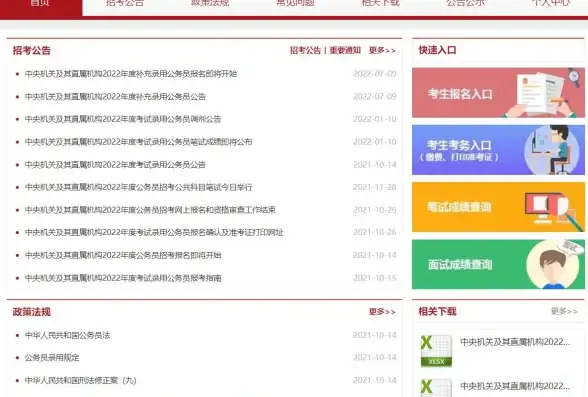
Task: Open 招考公告 in the top navigation bar
Action: click(125, 3)
